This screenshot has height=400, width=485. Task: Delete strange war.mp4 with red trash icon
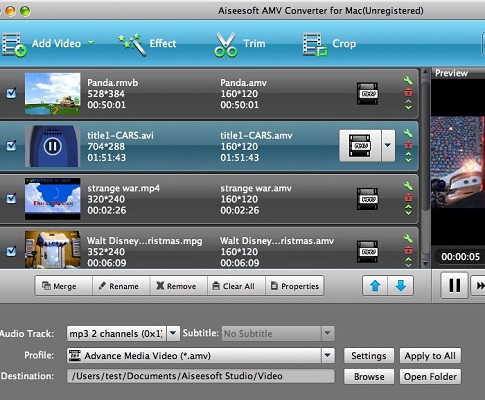pos(408,197)
